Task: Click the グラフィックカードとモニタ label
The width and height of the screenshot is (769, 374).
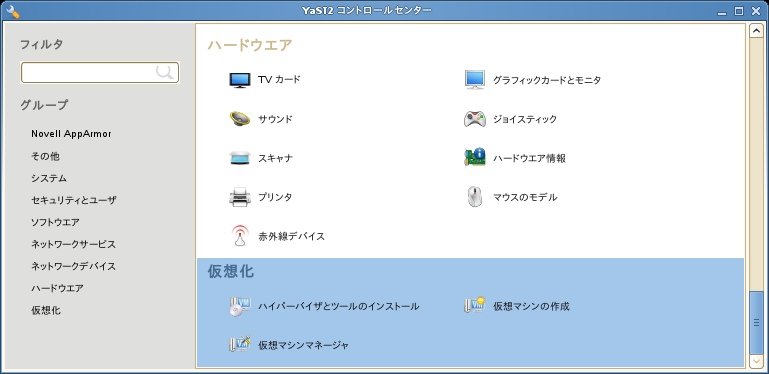Action: pos(547,80)
